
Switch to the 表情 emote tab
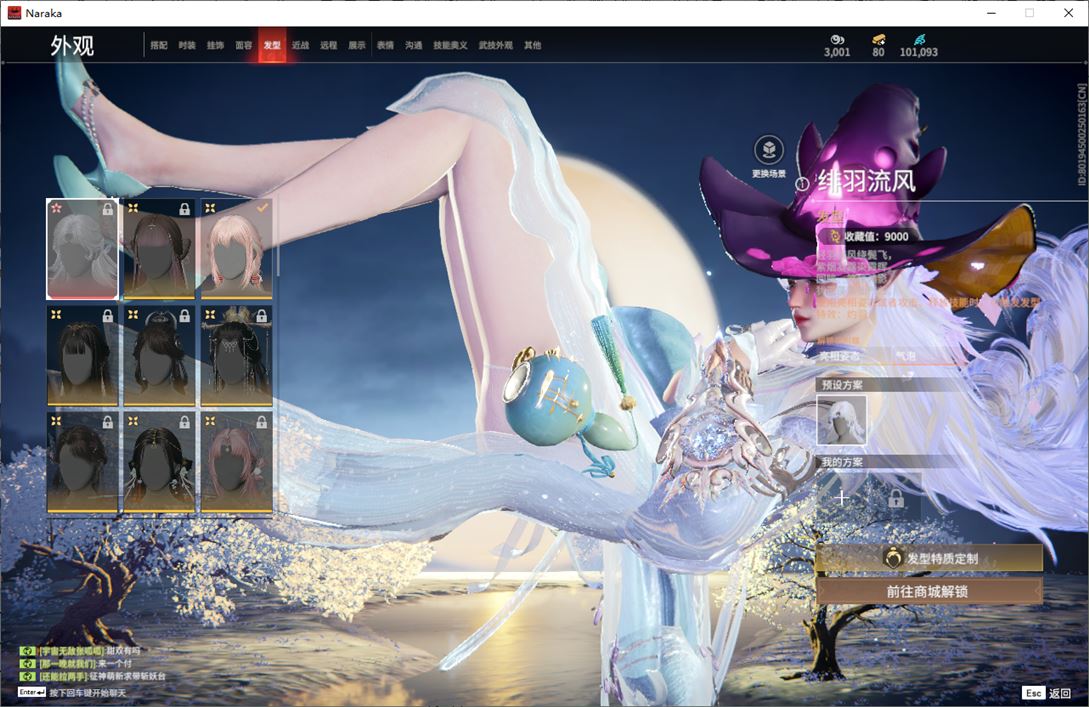point(385,45)
